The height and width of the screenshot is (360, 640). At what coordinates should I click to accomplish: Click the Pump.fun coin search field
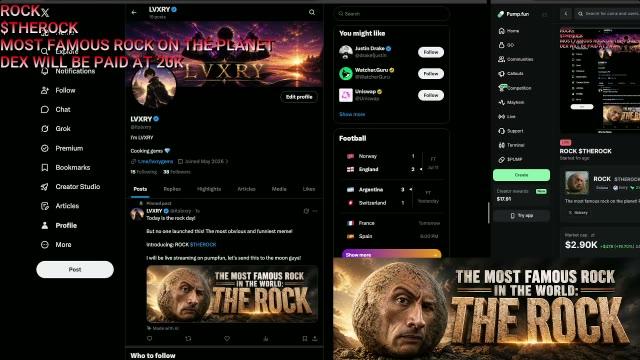[x=608, y=14]
